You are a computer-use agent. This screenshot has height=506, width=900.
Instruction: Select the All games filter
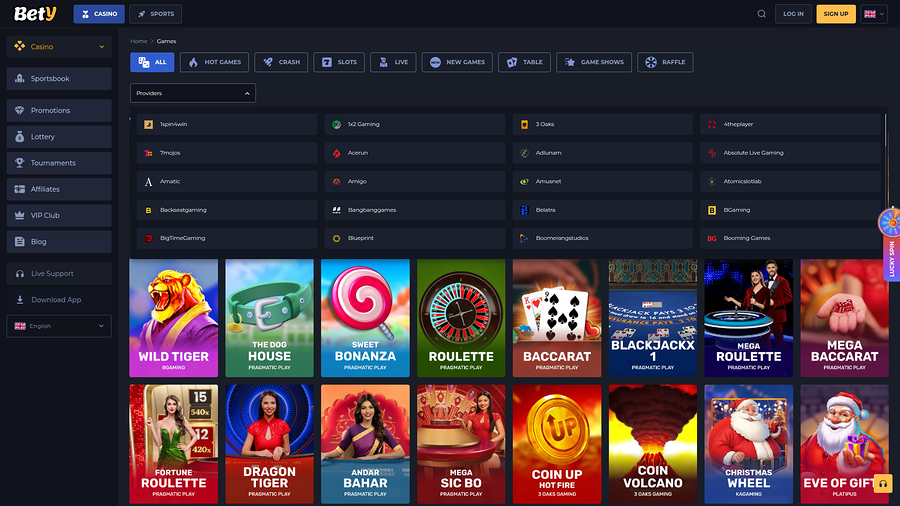coord(152,62)
